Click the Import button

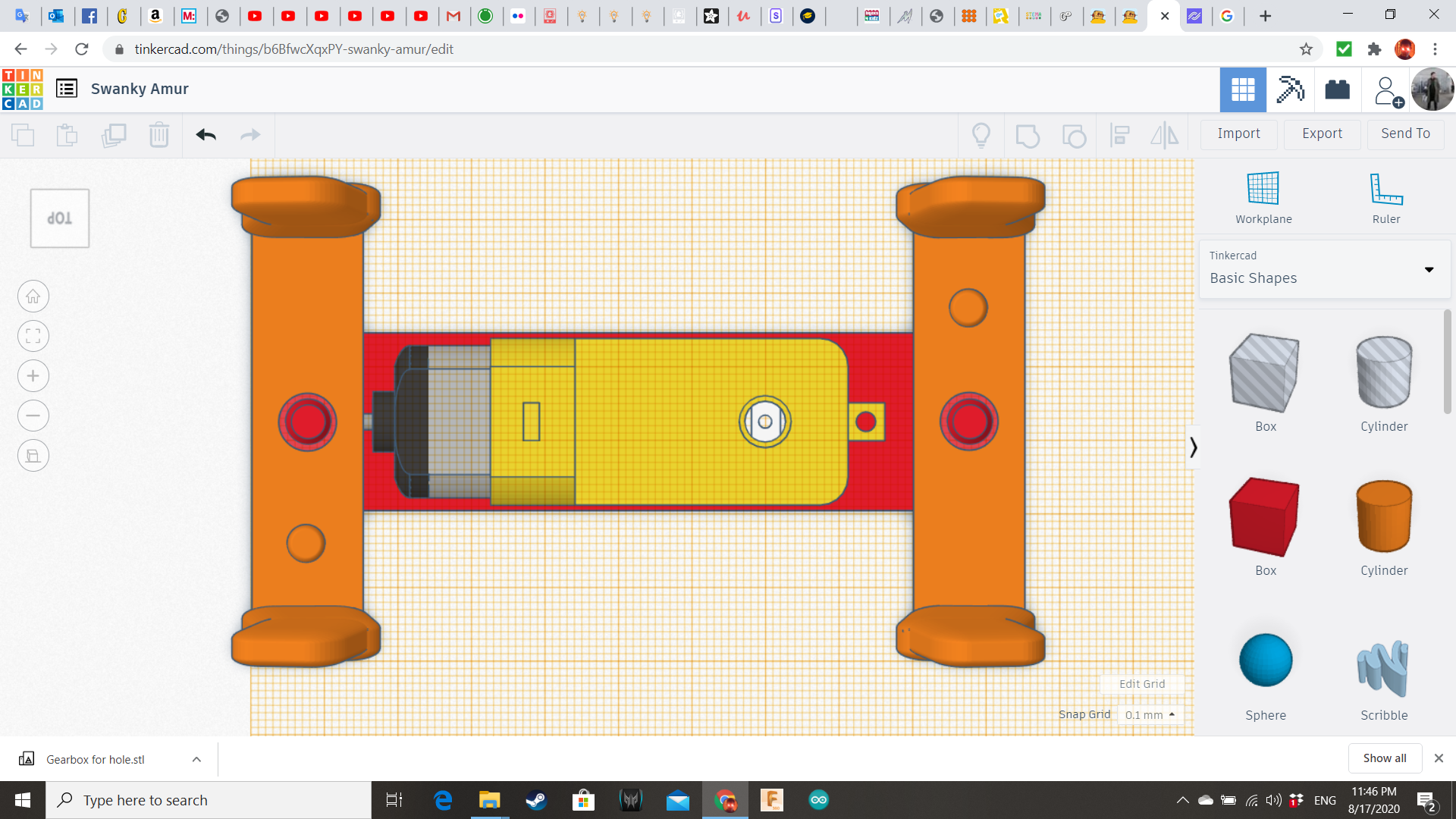(1238, 133)
